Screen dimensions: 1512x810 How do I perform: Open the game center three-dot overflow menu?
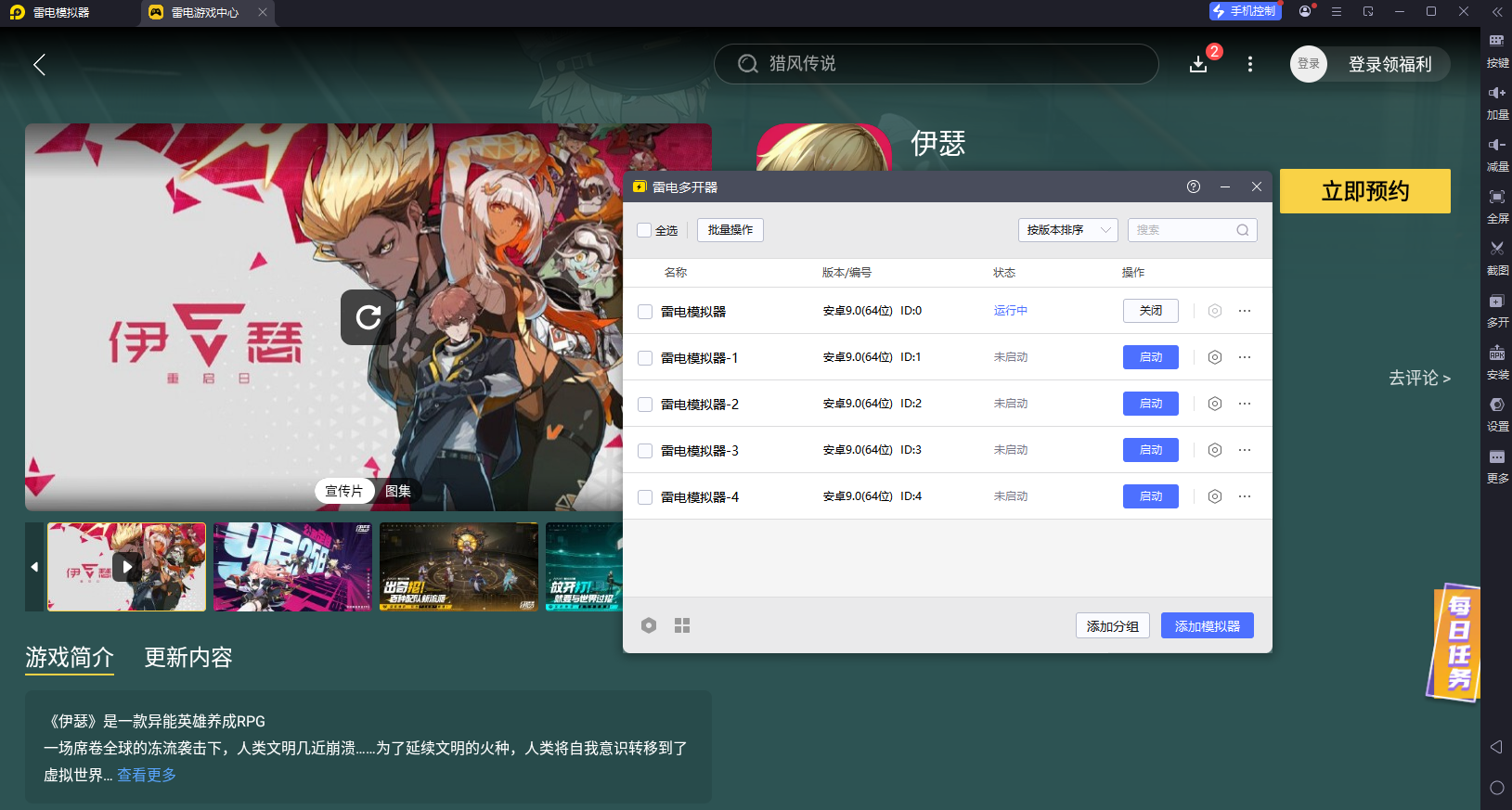(x=1250, y=64)
